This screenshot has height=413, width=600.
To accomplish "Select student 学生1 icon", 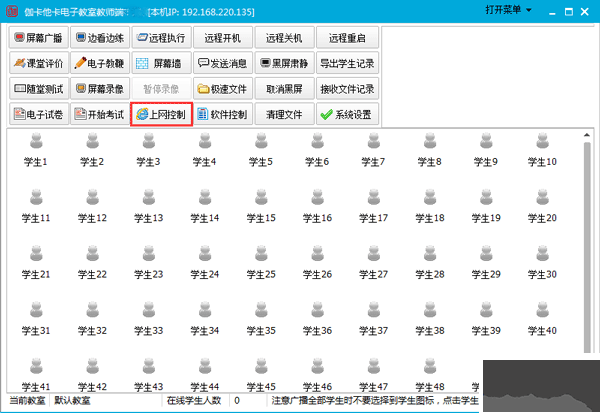I will click(x=37, y=149).
